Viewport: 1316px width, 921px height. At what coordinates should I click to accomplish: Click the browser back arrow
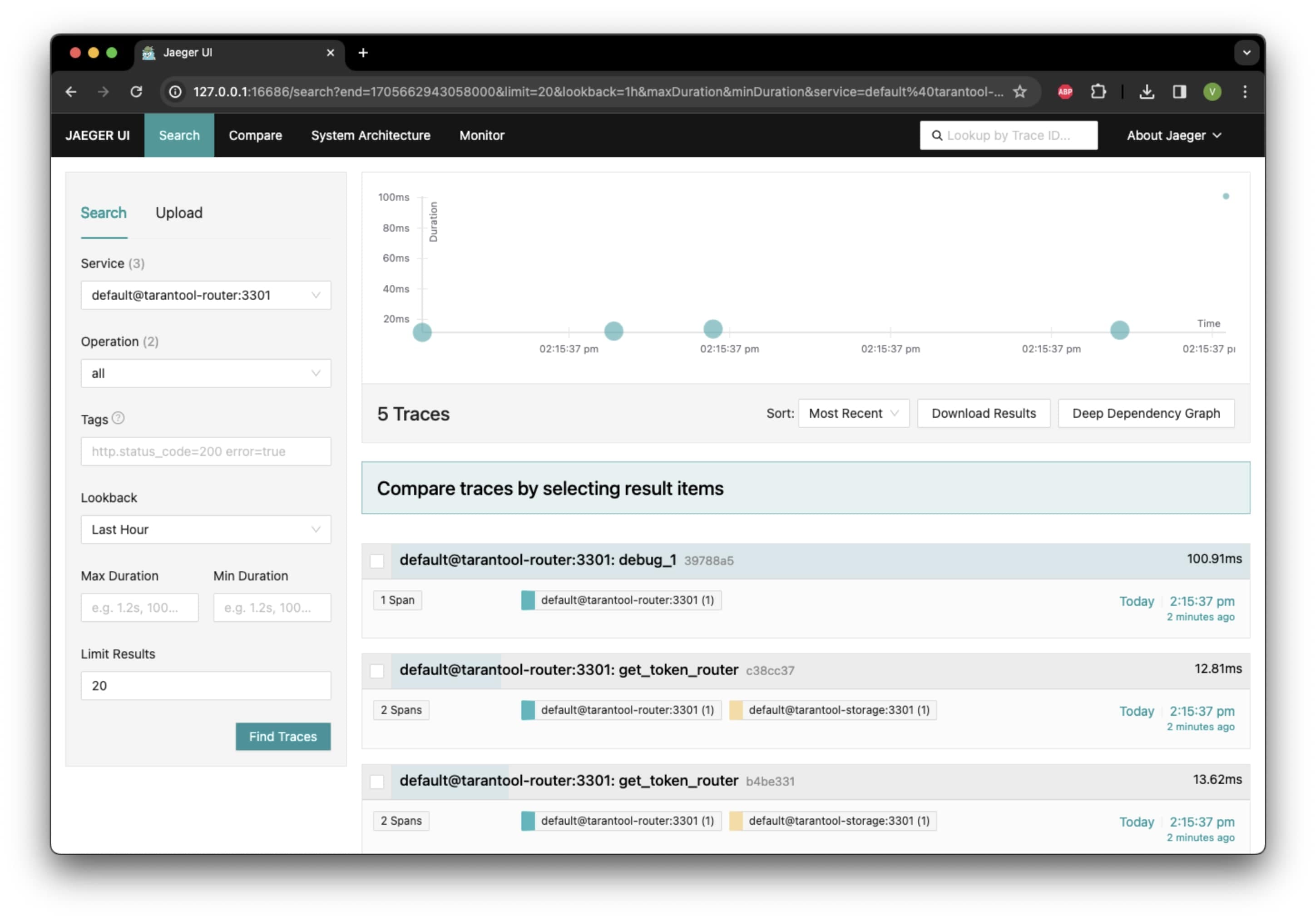71,92
